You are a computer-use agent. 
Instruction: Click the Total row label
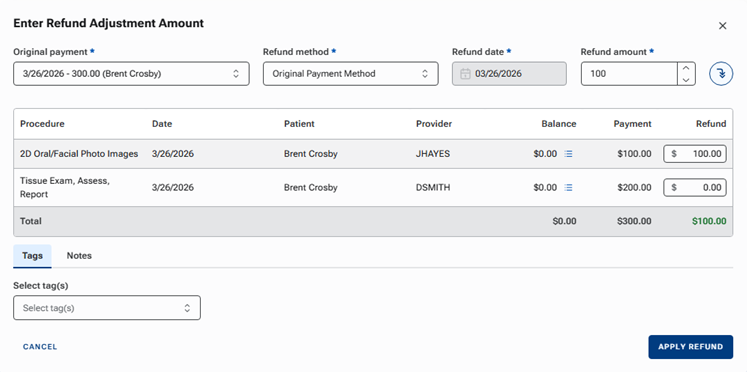coord(30,221)
